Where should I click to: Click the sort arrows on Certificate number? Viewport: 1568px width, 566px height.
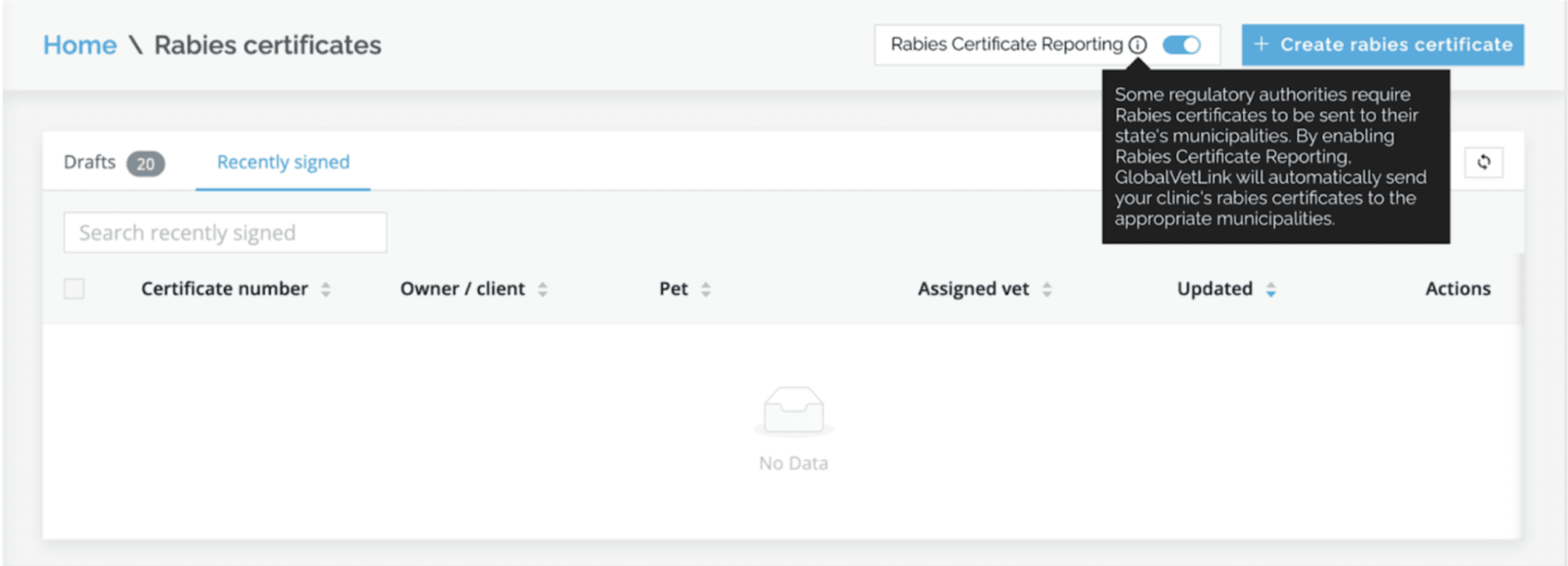click(x=326, y=289)
